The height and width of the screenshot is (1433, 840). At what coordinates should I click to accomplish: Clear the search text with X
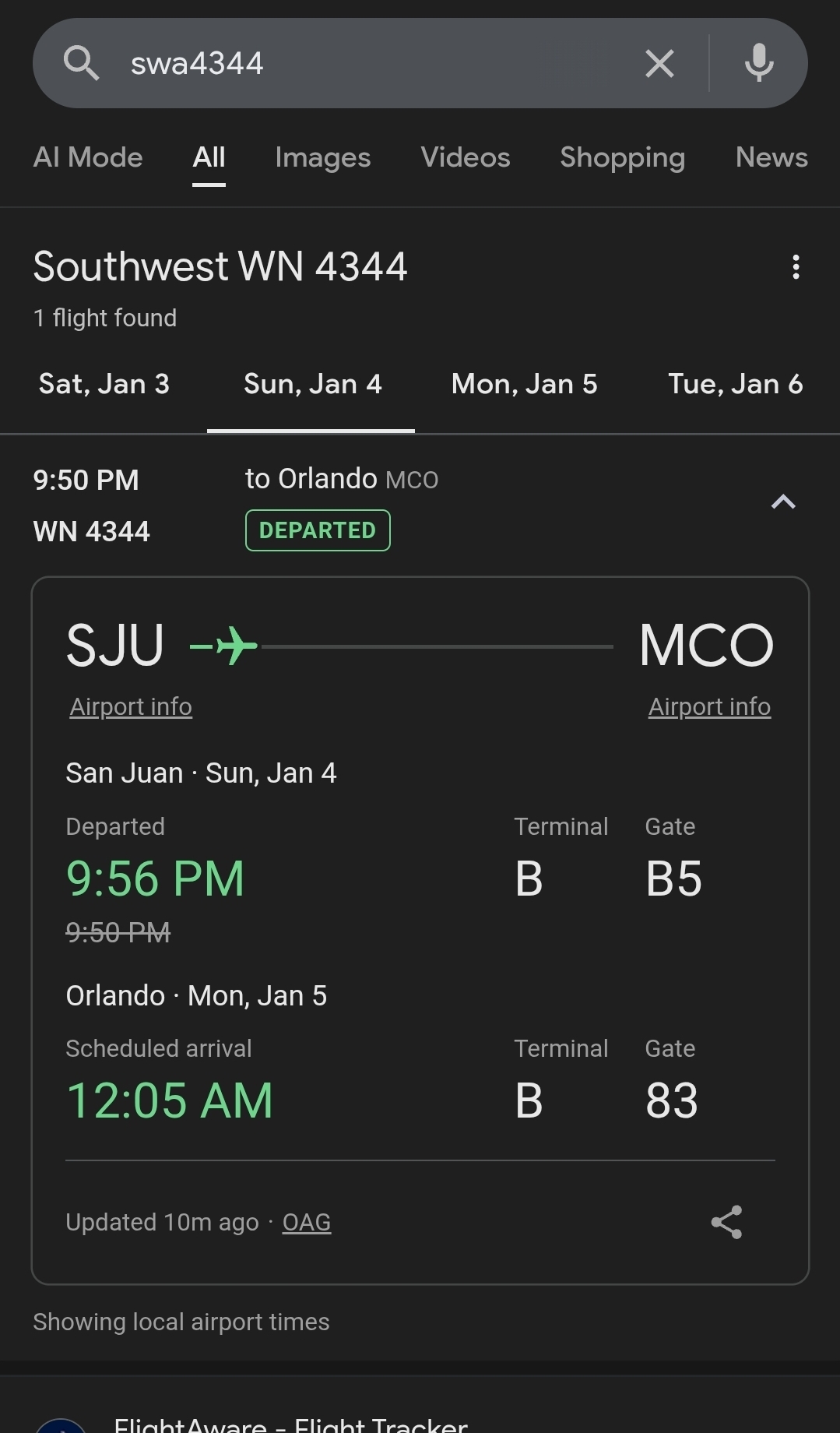coord(659,63)
